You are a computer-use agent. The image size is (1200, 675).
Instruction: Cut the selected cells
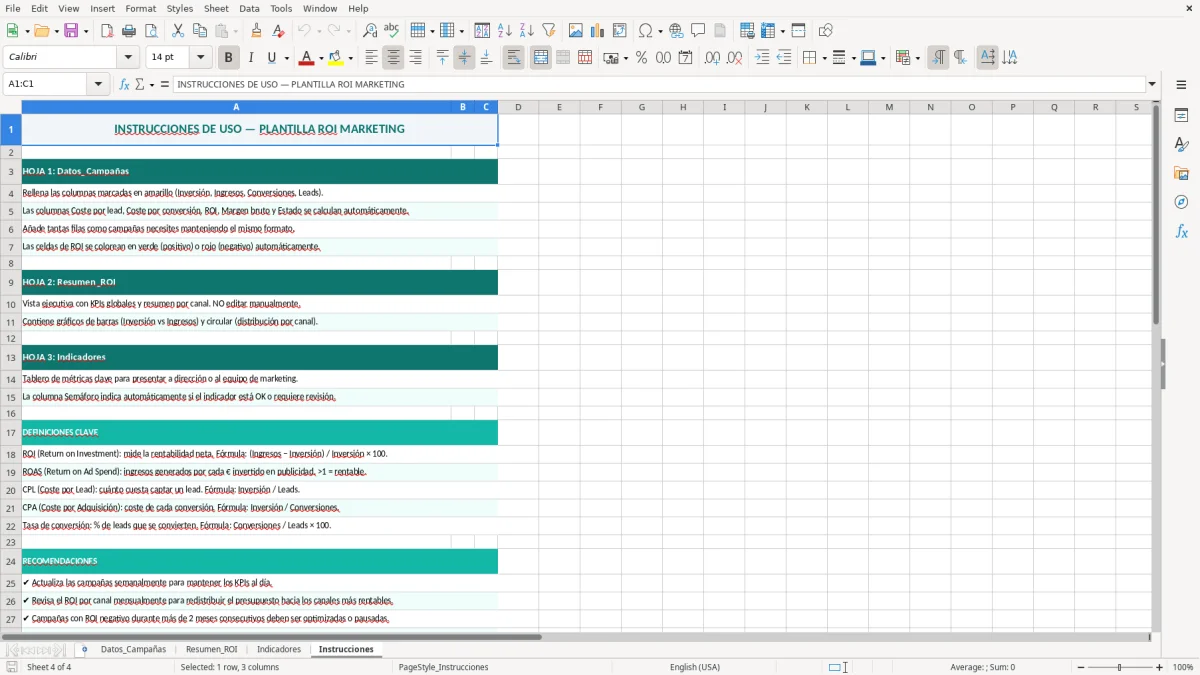[x=178, y=31]
